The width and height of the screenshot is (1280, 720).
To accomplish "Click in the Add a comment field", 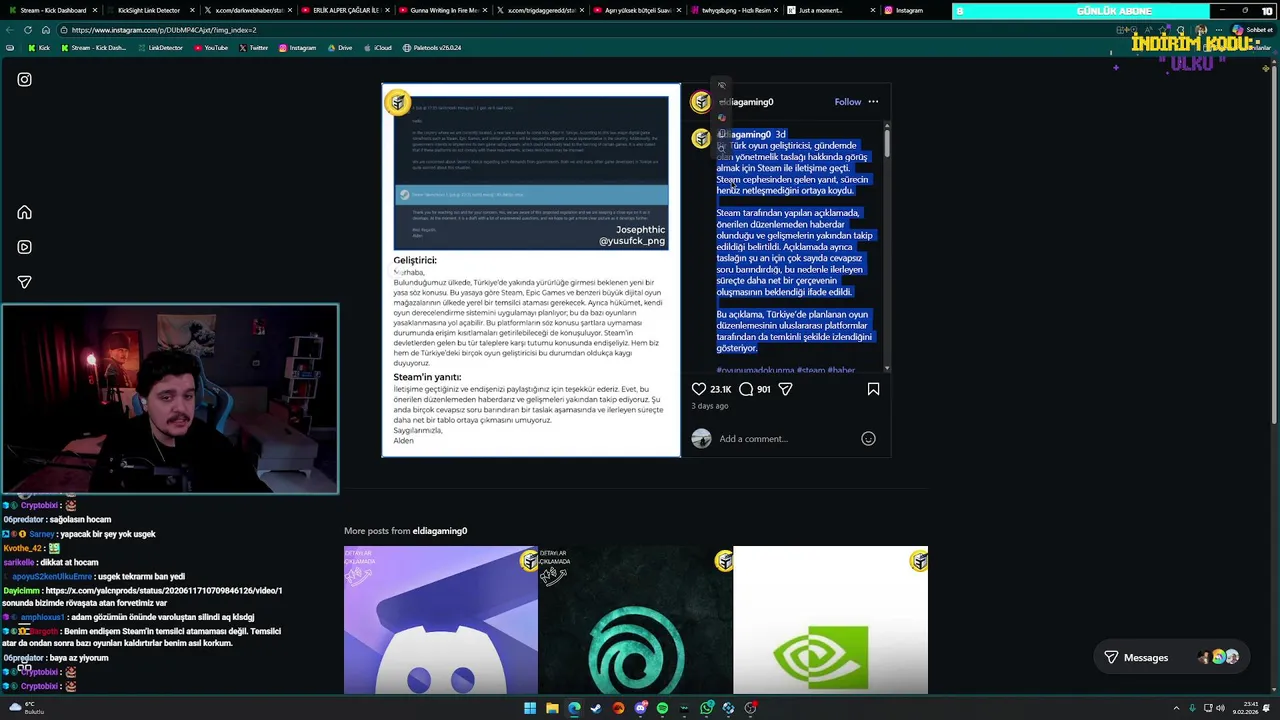I will coord(786,439).
